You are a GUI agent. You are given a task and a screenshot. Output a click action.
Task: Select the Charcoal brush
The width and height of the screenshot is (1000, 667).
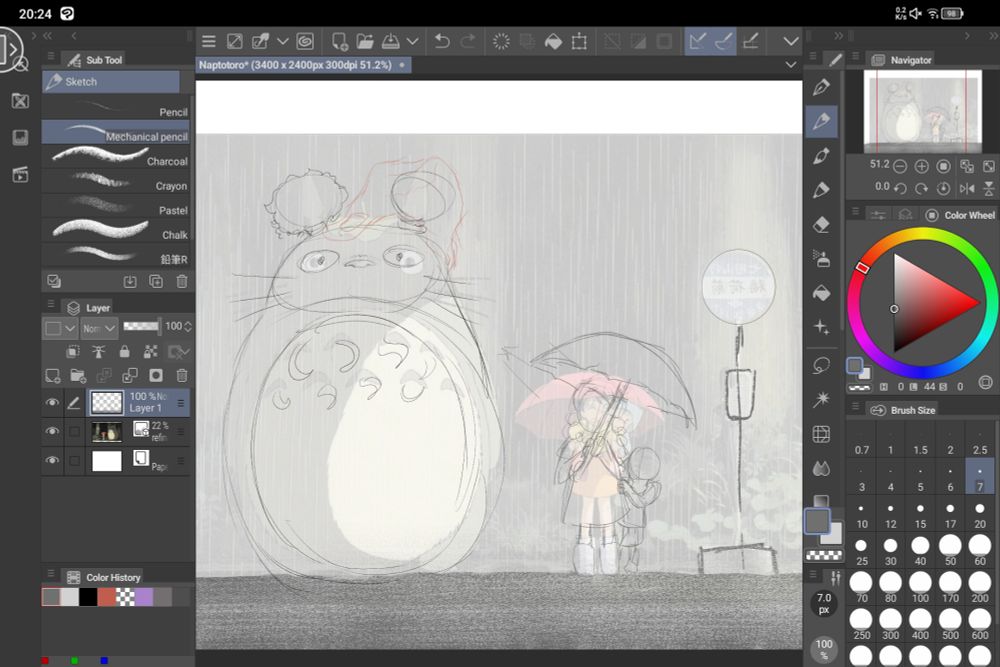pyautogui.click(x=116, y=158)
